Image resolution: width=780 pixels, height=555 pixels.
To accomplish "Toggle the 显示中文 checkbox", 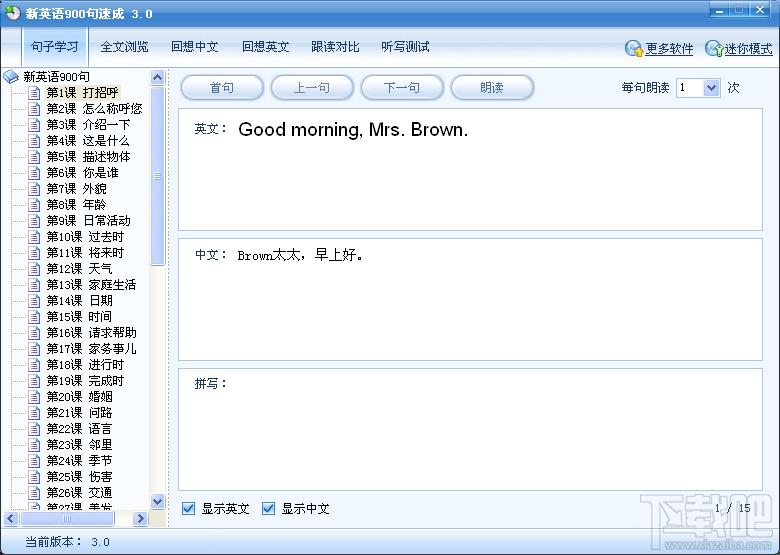I will [269, 508].
